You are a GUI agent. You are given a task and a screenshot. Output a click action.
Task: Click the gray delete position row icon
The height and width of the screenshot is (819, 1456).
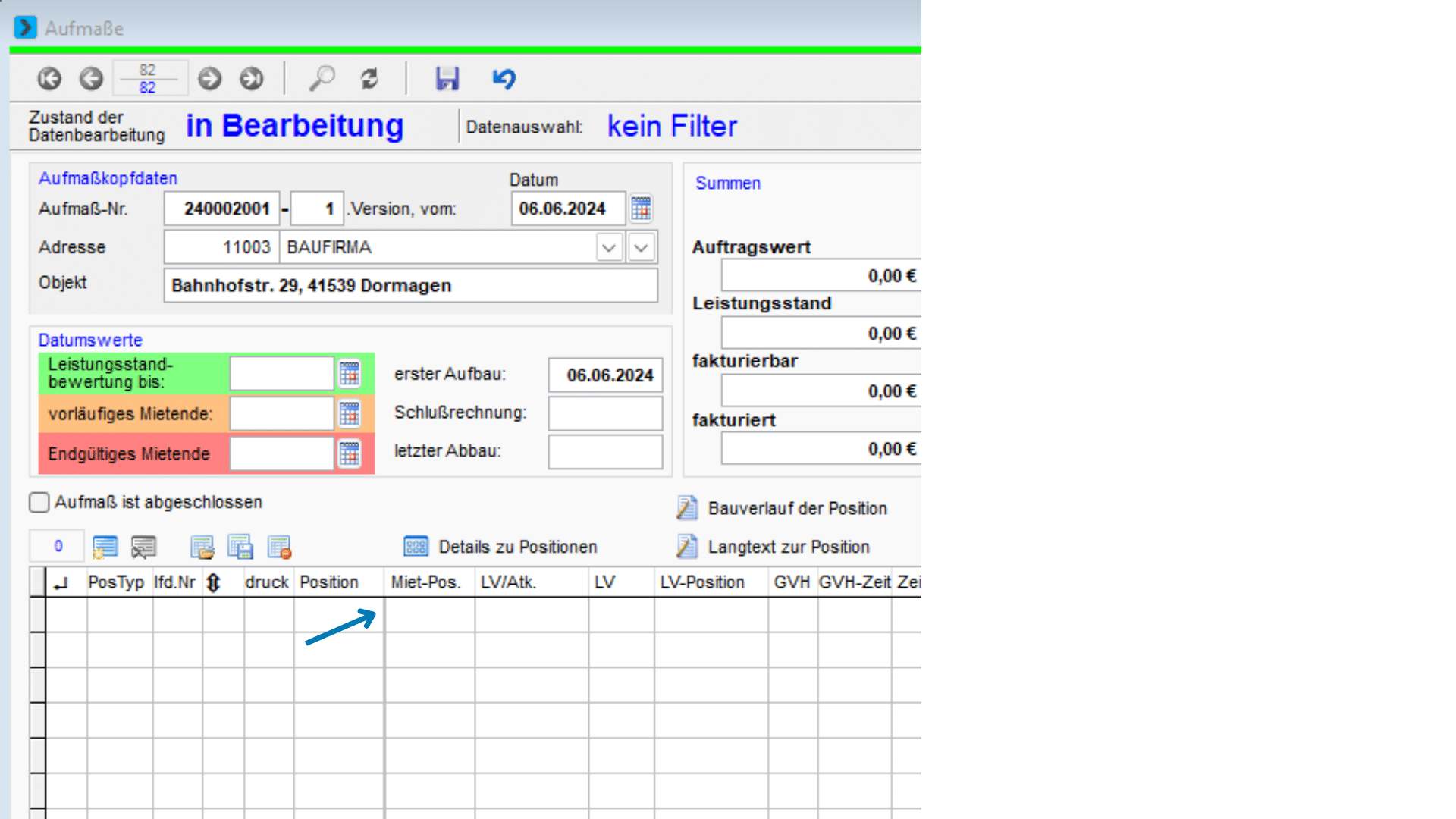pyautogui.click(x=143, y=547)
